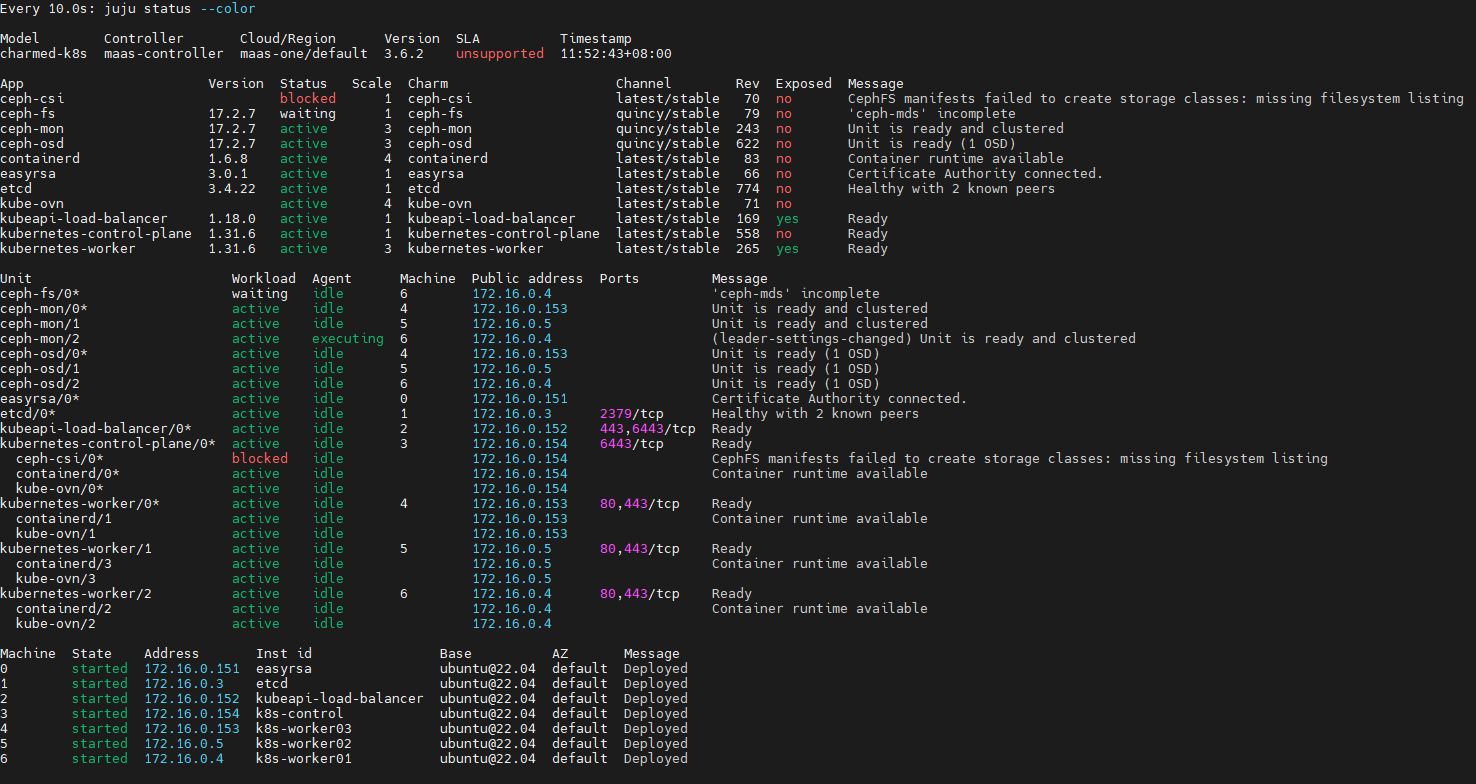Screen dimensions: 1476x784
Task: Select ports '443,6443/tcp' of kubeapi-load-balancer/0*
Action: coord(648,429)
